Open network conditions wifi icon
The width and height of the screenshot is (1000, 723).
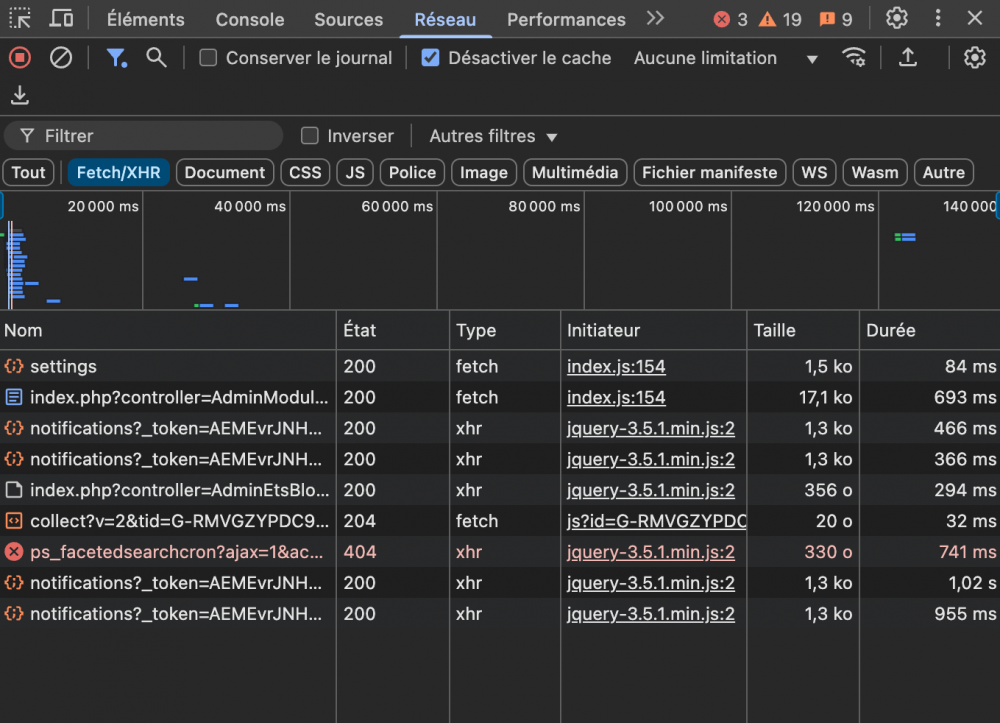854,58
